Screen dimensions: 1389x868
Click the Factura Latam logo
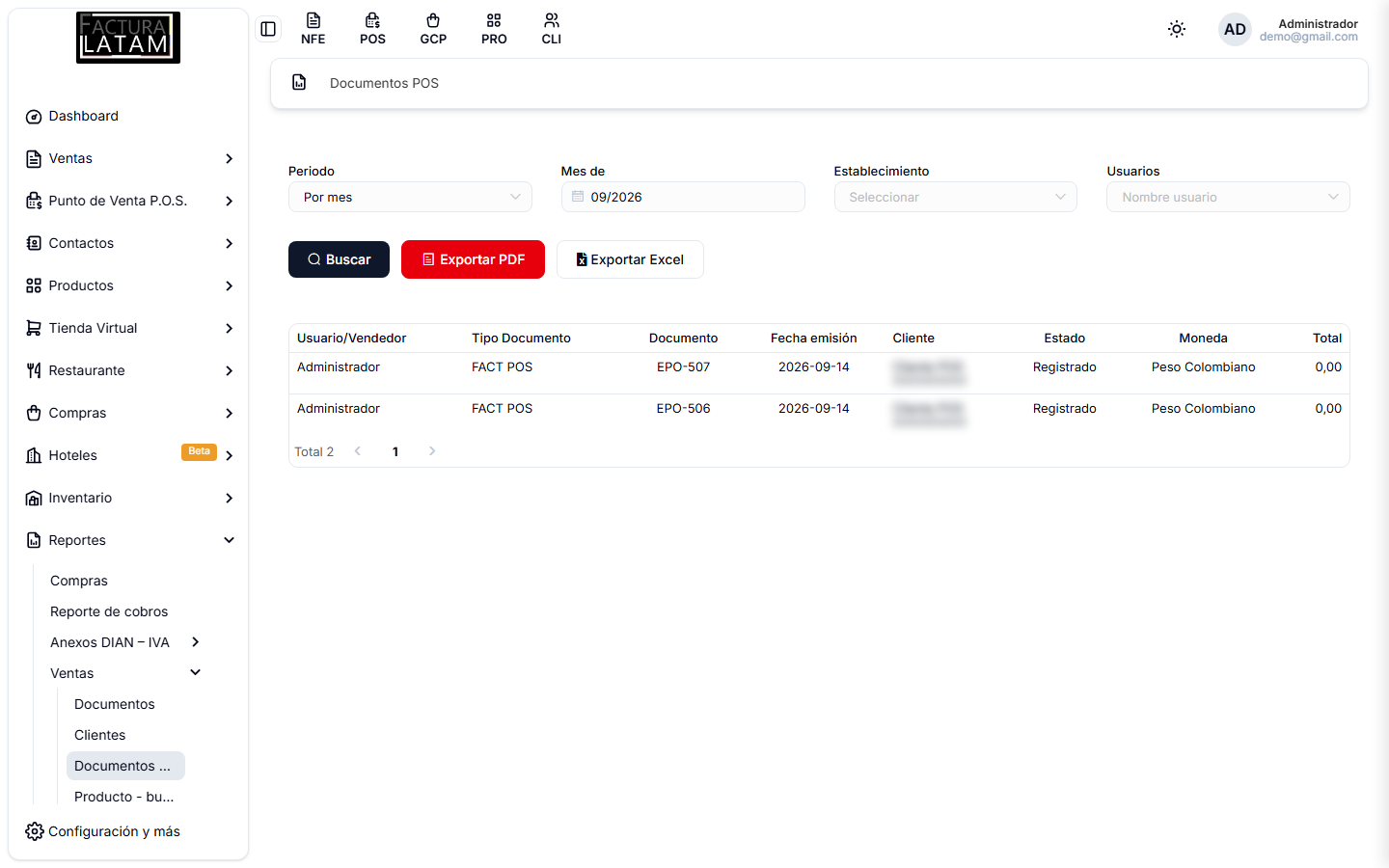(128, 38)
